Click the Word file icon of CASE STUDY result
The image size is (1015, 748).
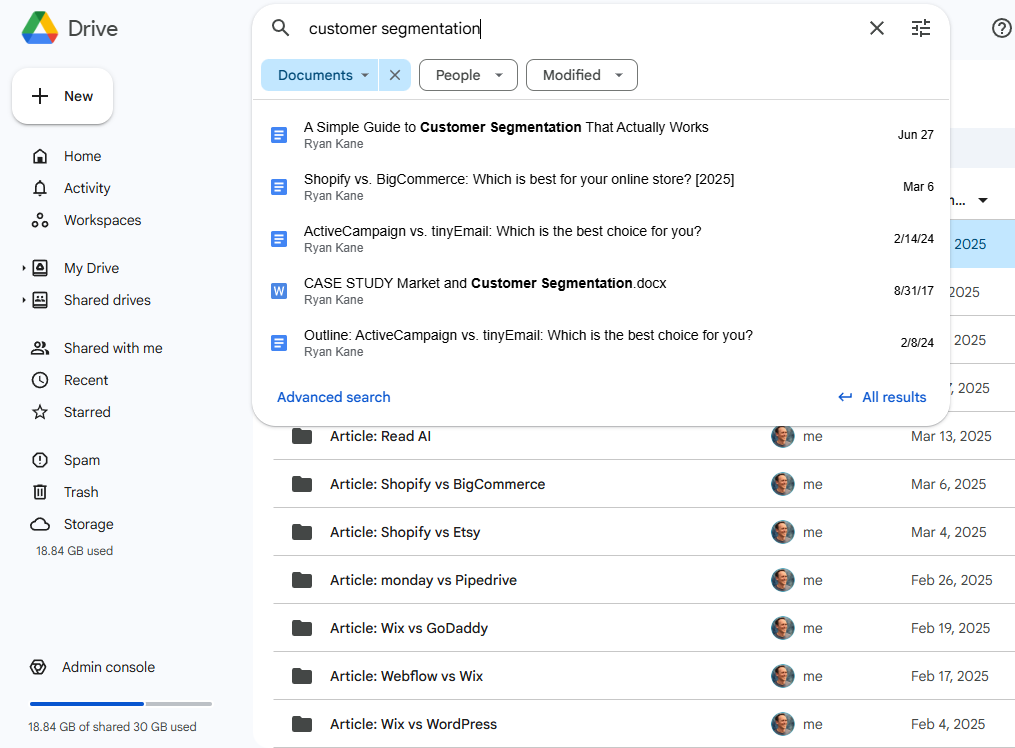pos(279,291)
